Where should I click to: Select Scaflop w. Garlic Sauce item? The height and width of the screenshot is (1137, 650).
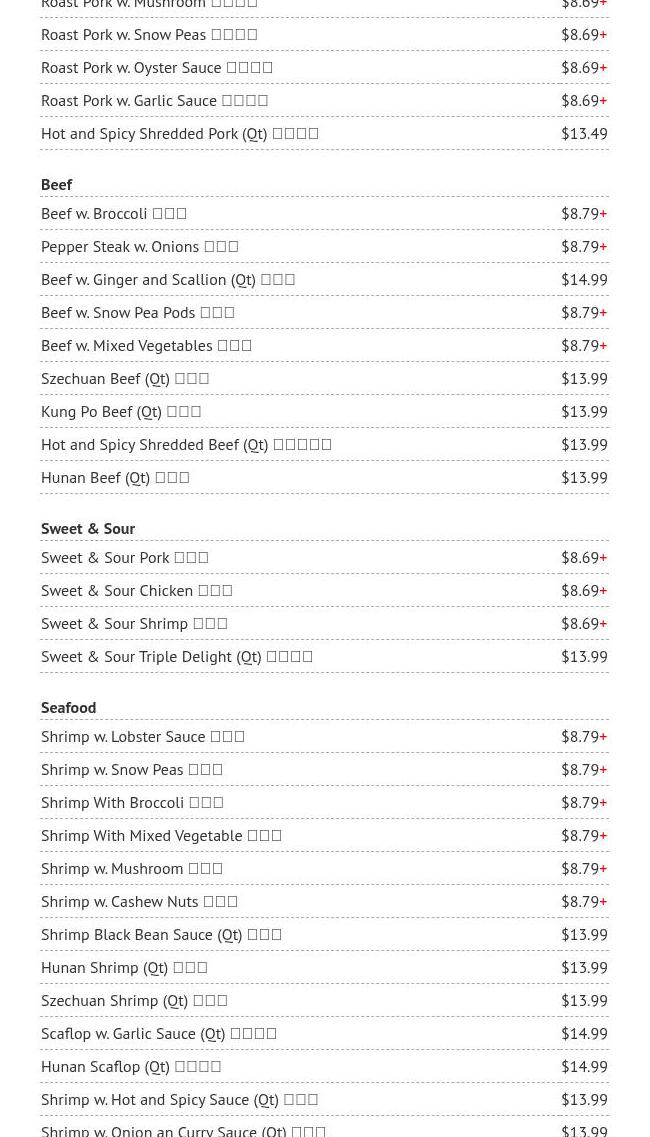(x=159, y=1033)
